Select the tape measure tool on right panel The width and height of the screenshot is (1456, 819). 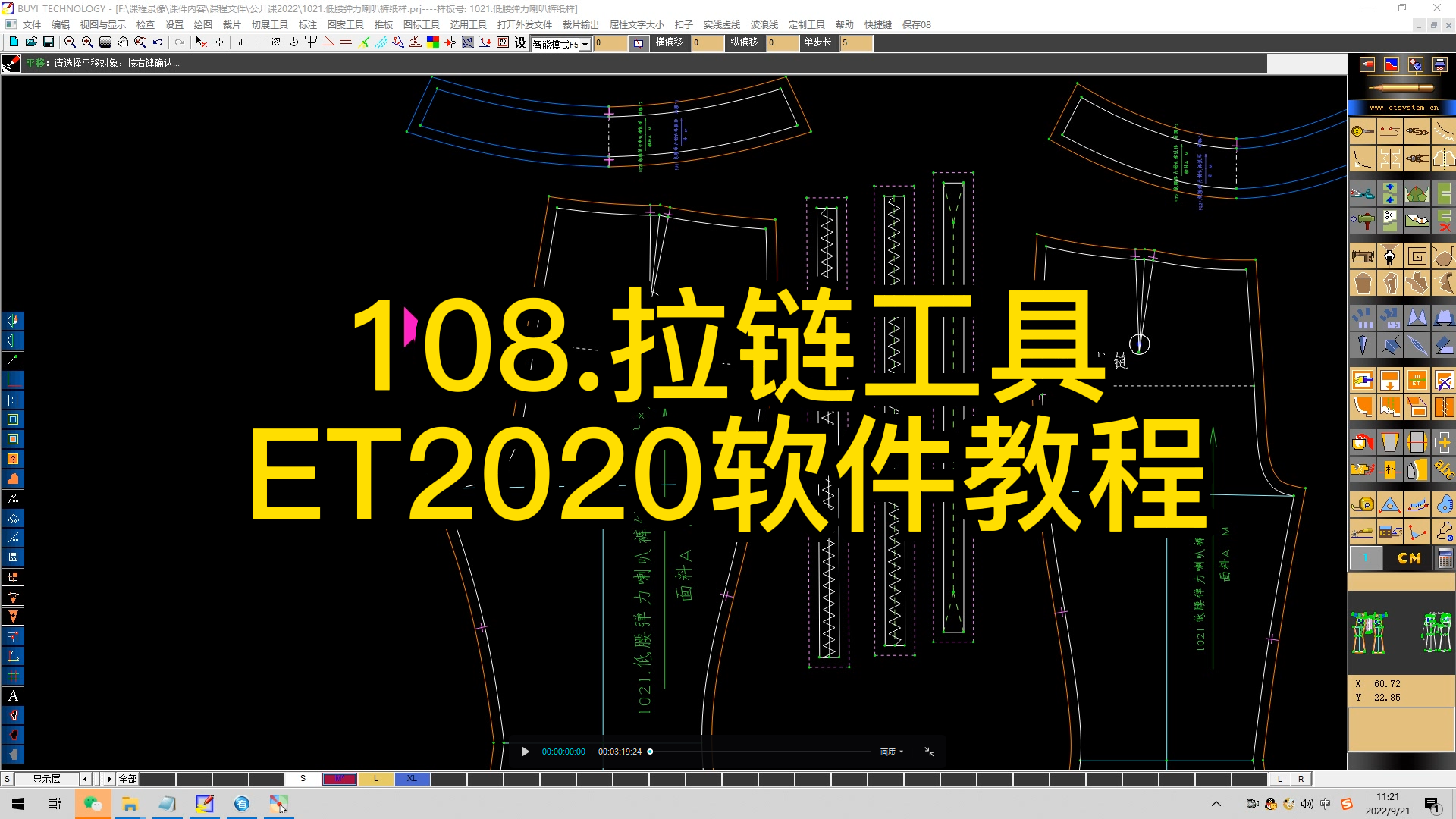click(1363, 504)
